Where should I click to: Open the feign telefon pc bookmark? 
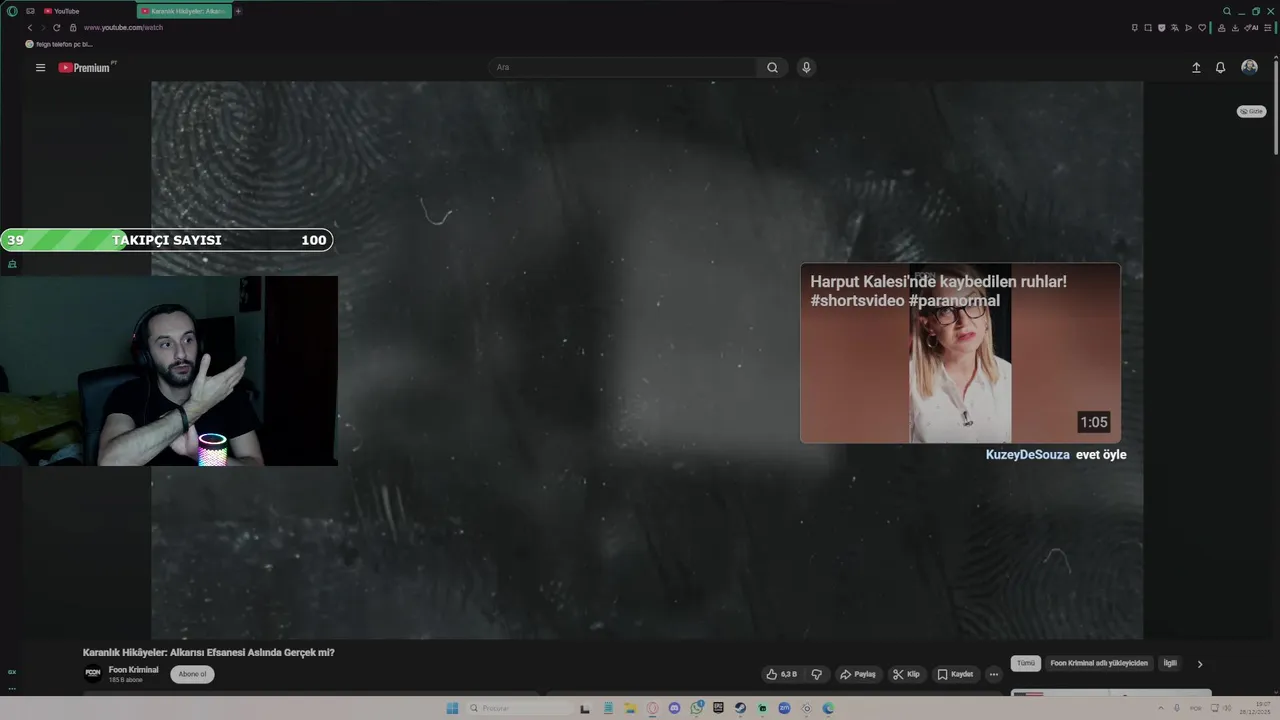(58, 44)
